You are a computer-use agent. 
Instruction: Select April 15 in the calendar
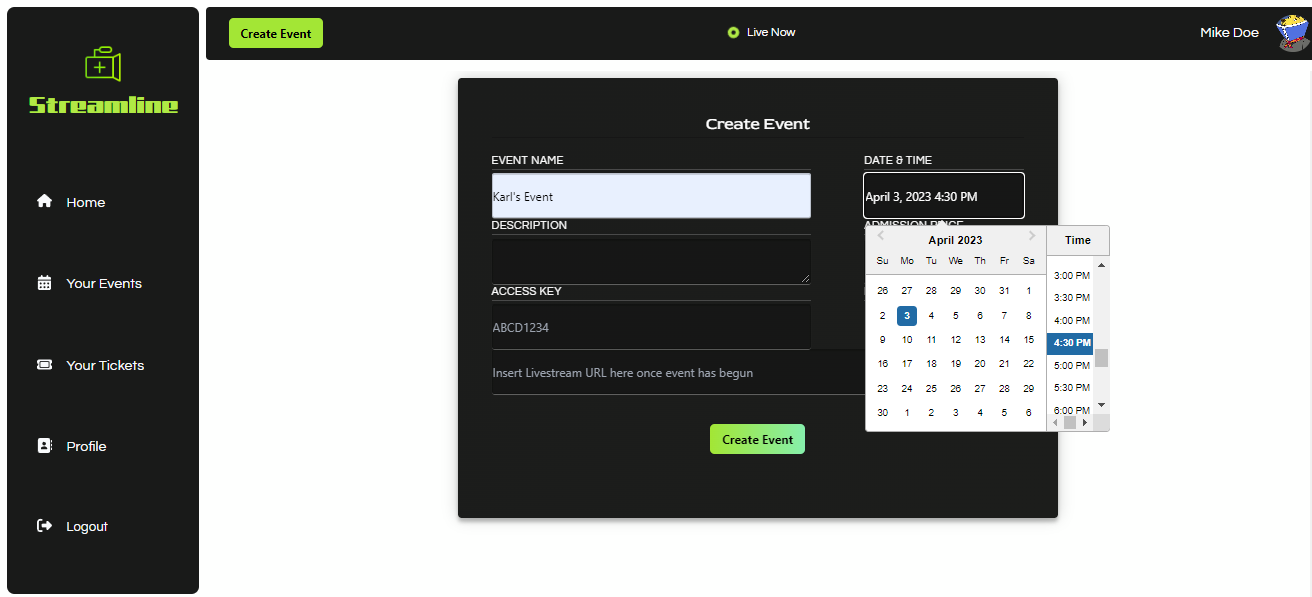(1029, 340)
